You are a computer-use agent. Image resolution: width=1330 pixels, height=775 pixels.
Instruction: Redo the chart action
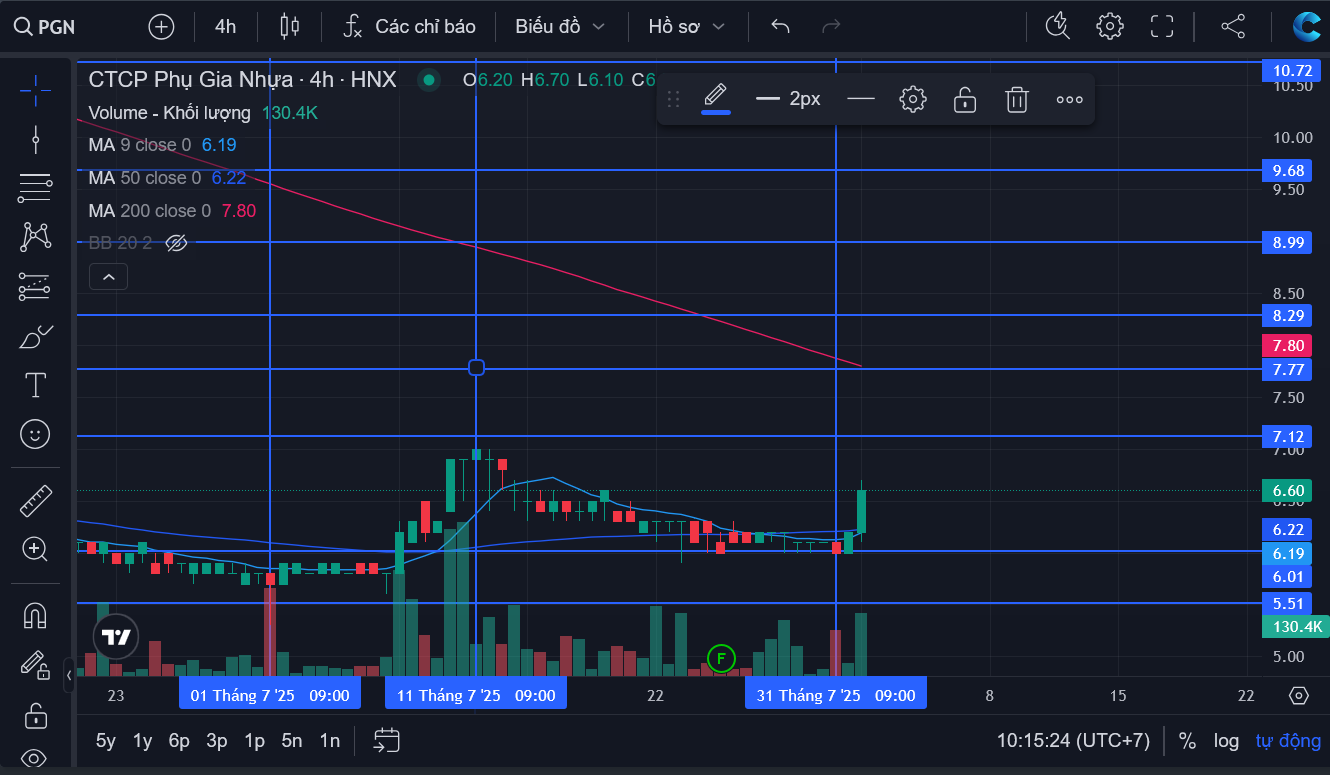tap(831, 27)
